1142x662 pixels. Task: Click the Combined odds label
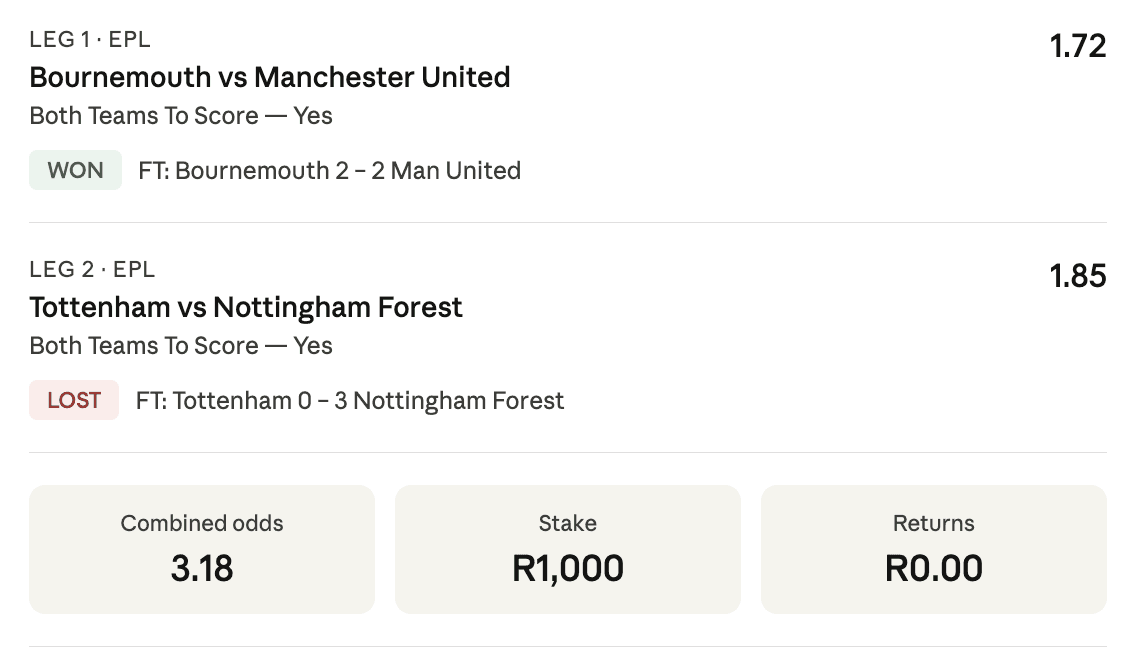[x=202, y=523]
